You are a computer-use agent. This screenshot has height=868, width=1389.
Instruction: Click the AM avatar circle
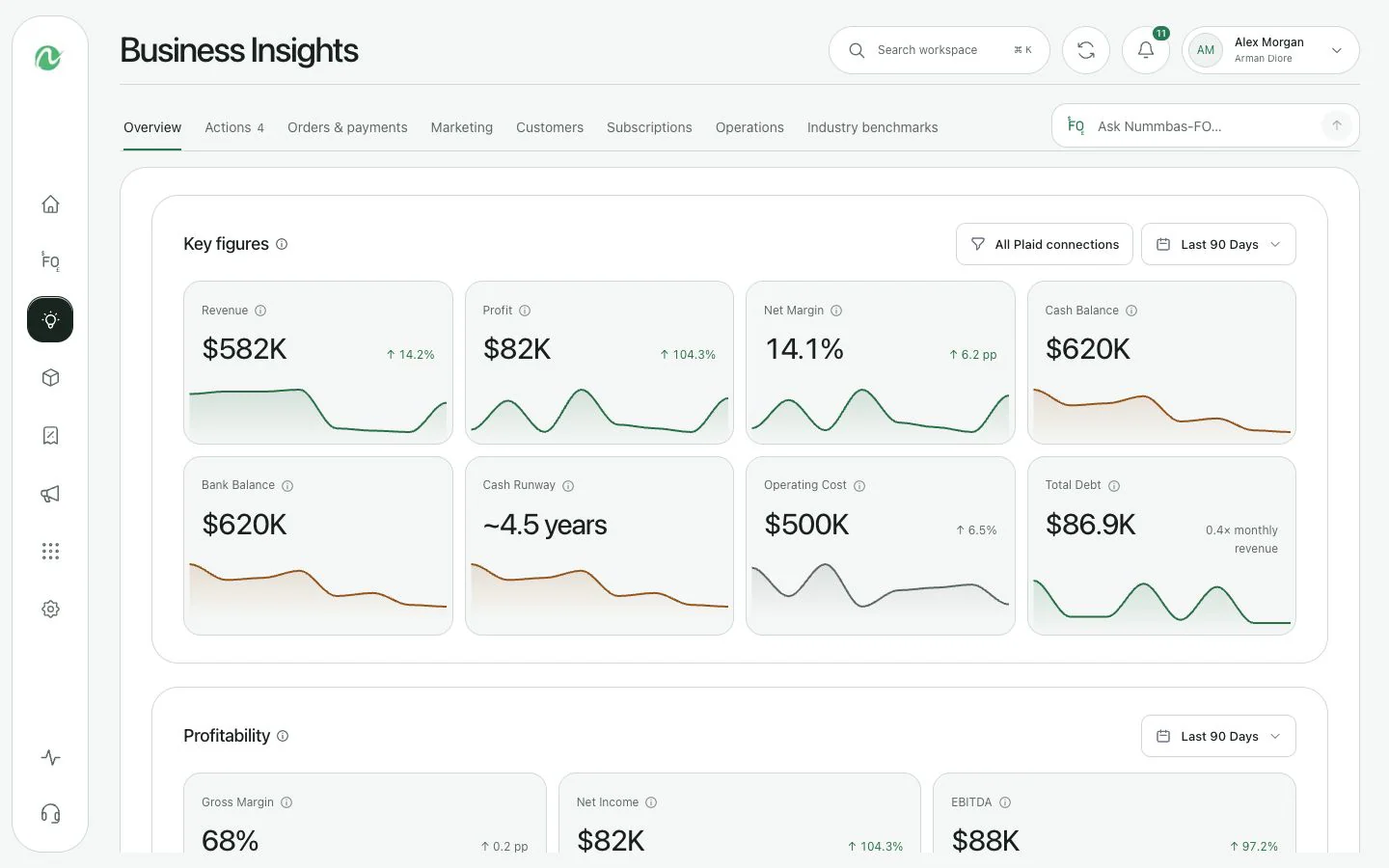(1206, 50)
